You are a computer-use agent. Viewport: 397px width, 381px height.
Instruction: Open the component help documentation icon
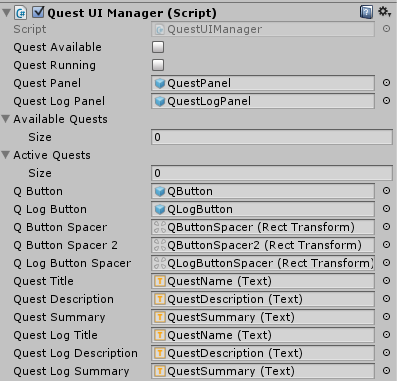tap(366, 13)
